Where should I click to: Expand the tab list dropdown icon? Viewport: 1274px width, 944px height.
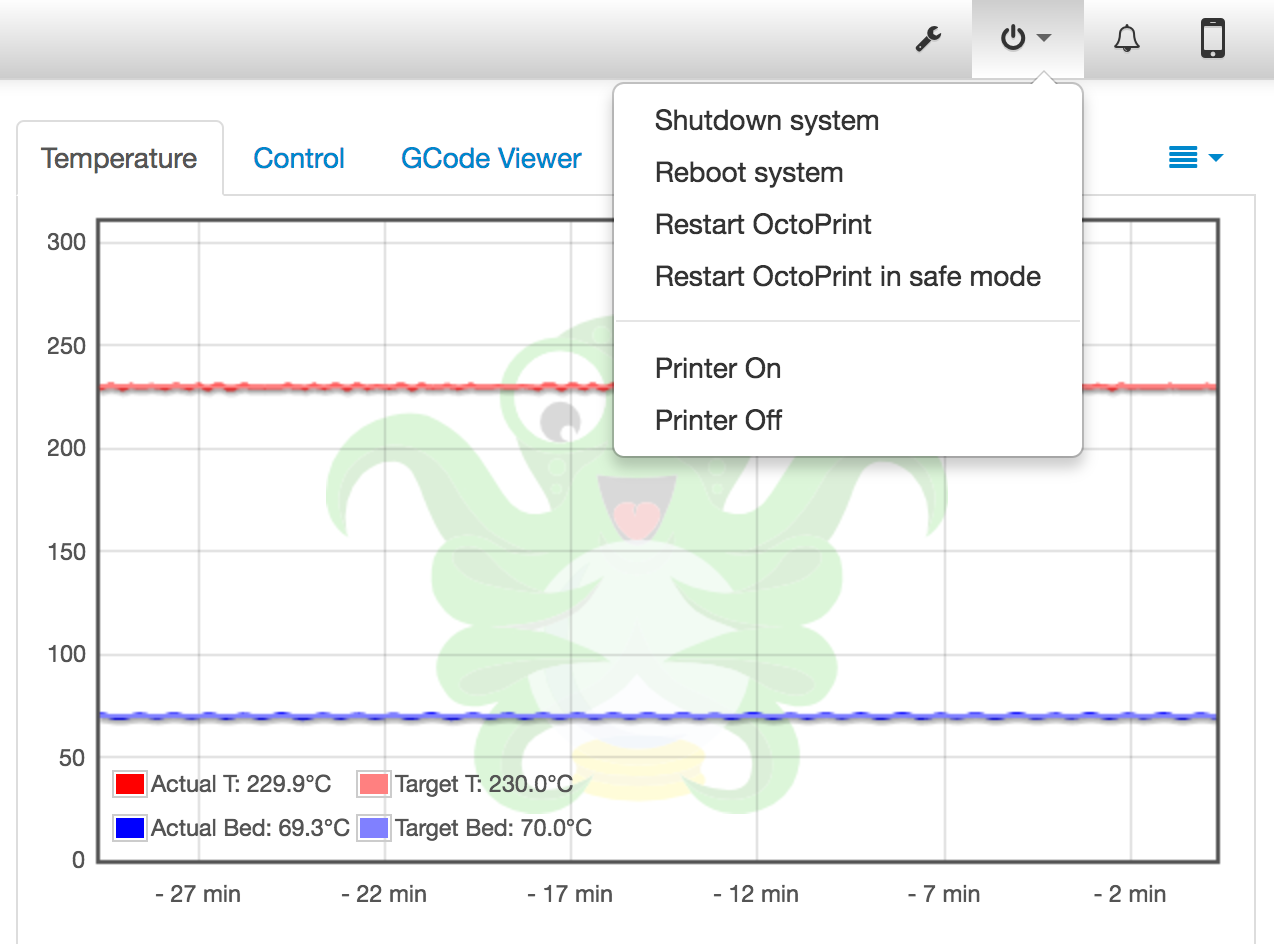pos(1196,158)
